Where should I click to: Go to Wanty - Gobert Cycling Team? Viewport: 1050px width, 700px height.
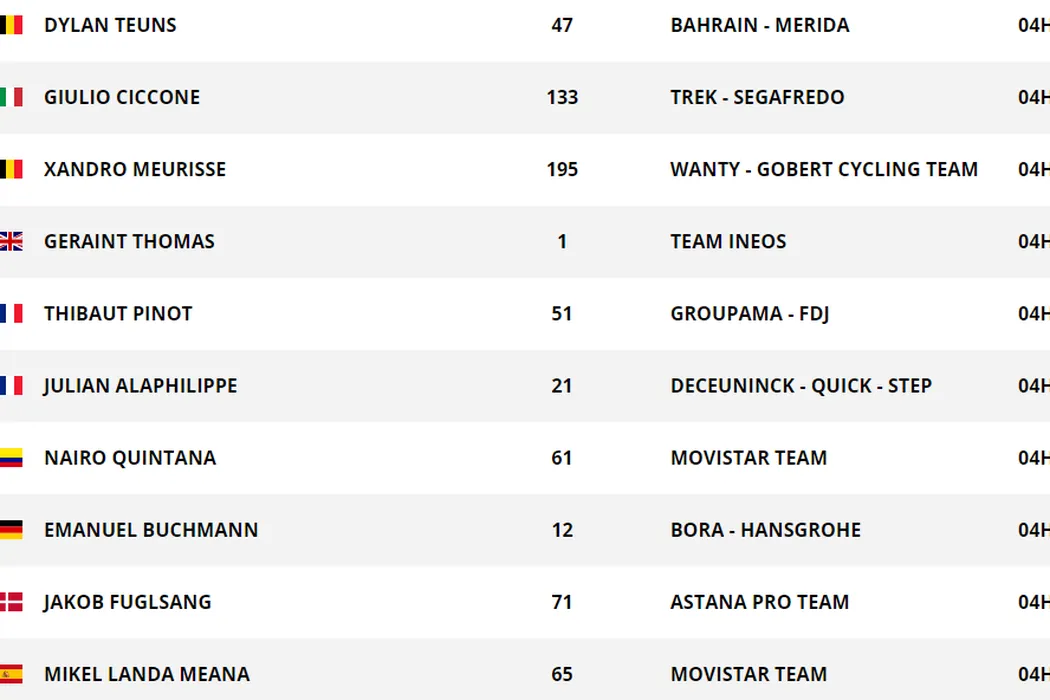(824, 169)
